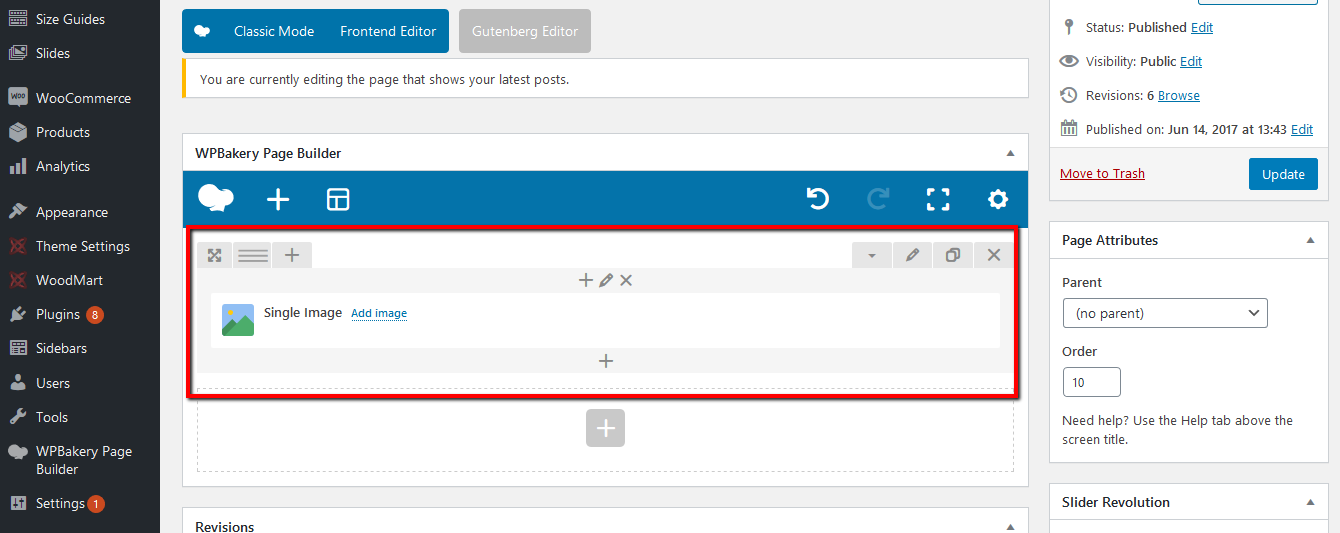This screenshot has width=1340, height=533.
Task: Toggle row collapse arrow
Action: (872, 255)
